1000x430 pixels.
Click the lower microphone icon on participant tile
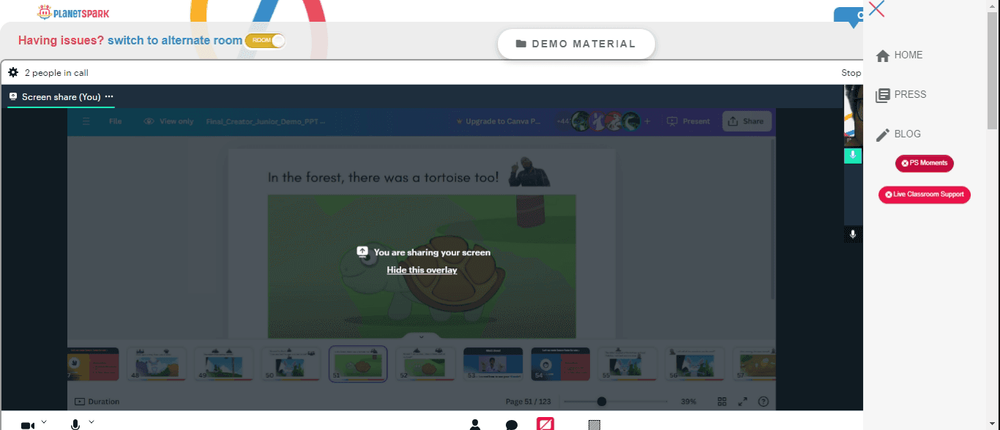point(853,235)
